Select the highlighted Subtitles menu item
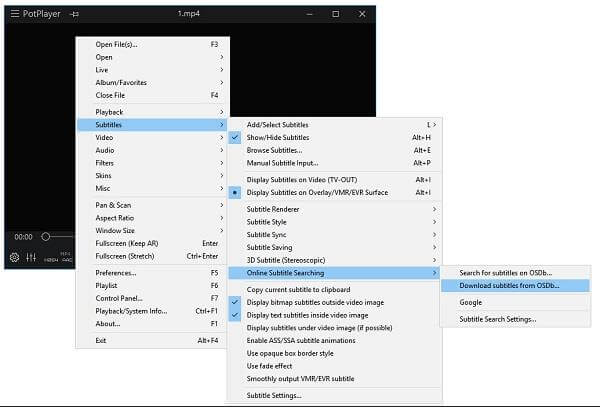This screenshot has width=600, height=407. (153, 125)
